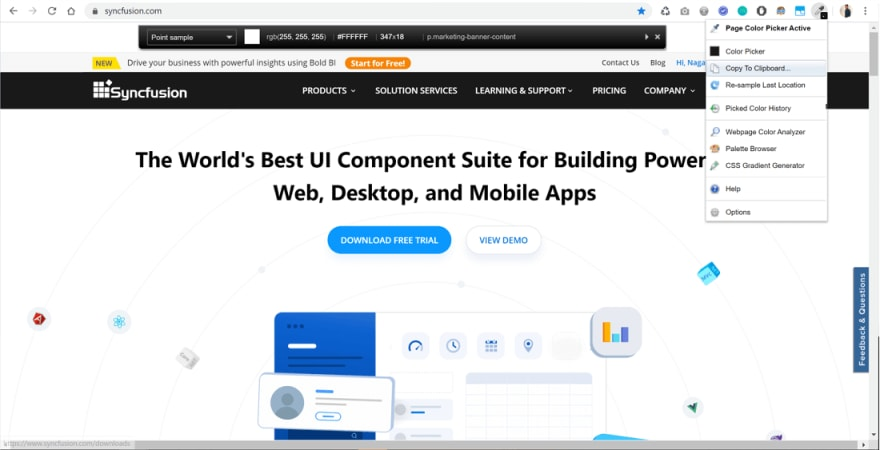Open the Feedback & Questions side tab

(861, 320)
